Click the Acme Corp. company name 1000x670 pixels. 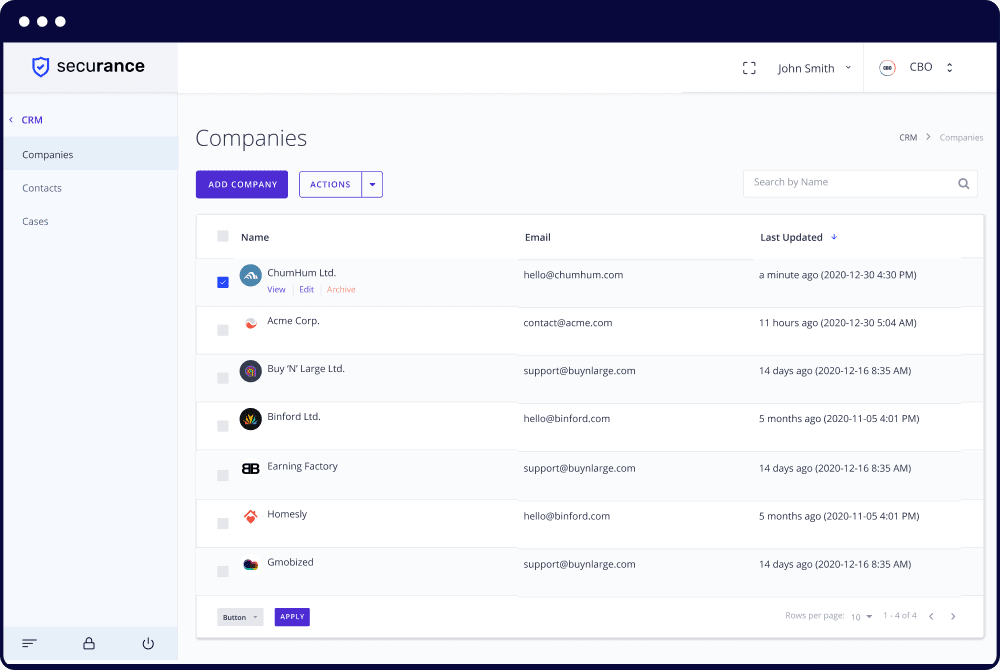coord(293,321)
